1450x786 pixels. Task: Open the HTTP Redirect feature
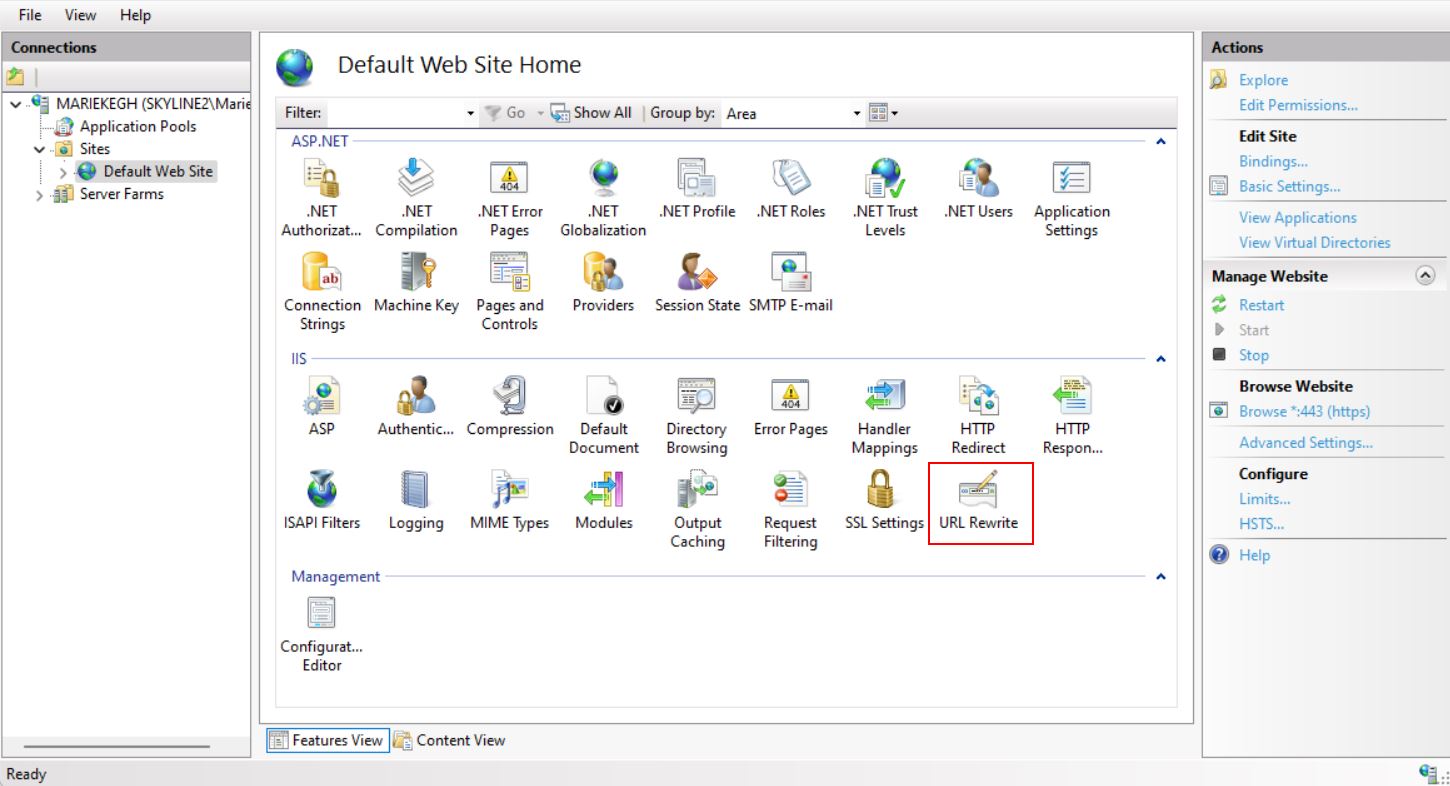(x=978, y=416)
